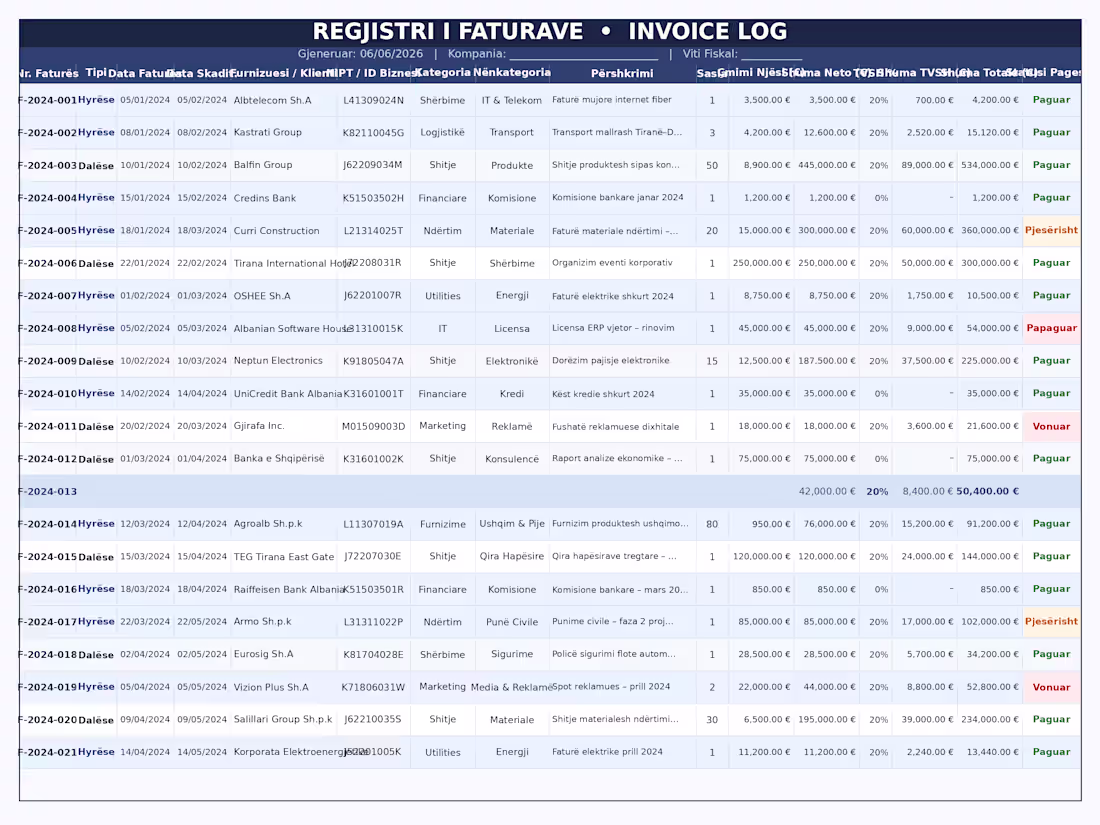Select bold total 50,400.00 €

point(988,491)
